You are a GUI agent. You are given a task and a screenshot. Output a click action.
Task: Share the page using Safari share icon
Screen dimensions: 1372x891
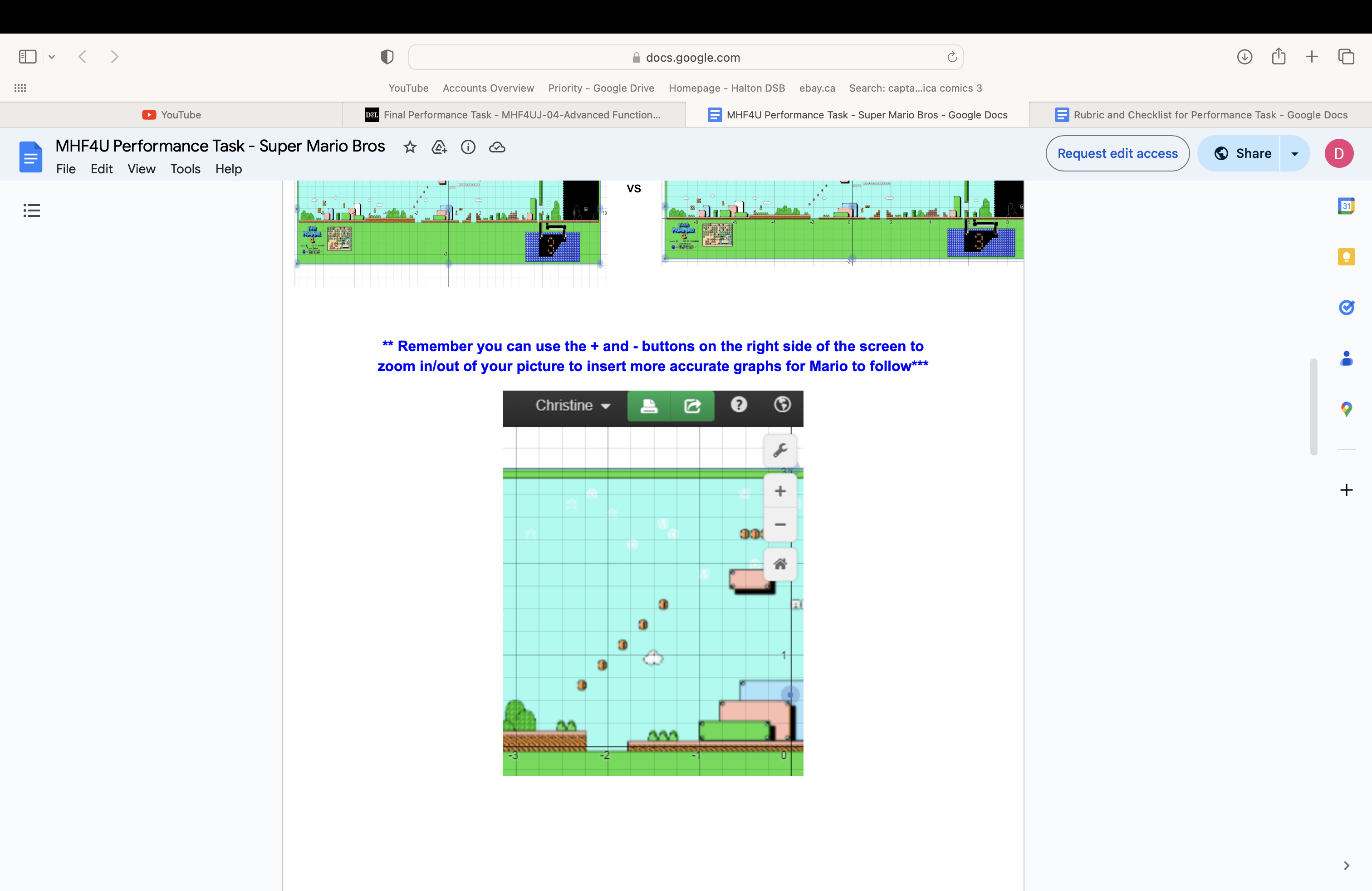click(x=1279, y=56)
